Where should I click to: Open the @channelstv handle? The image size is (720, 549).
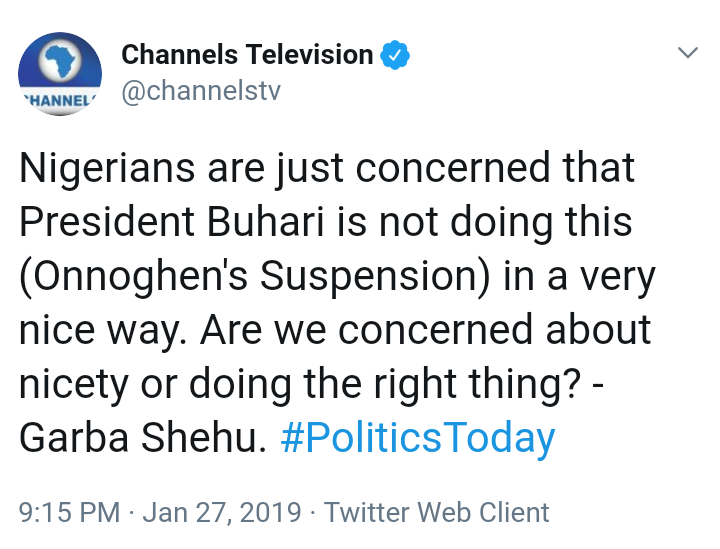coord(201,91)
